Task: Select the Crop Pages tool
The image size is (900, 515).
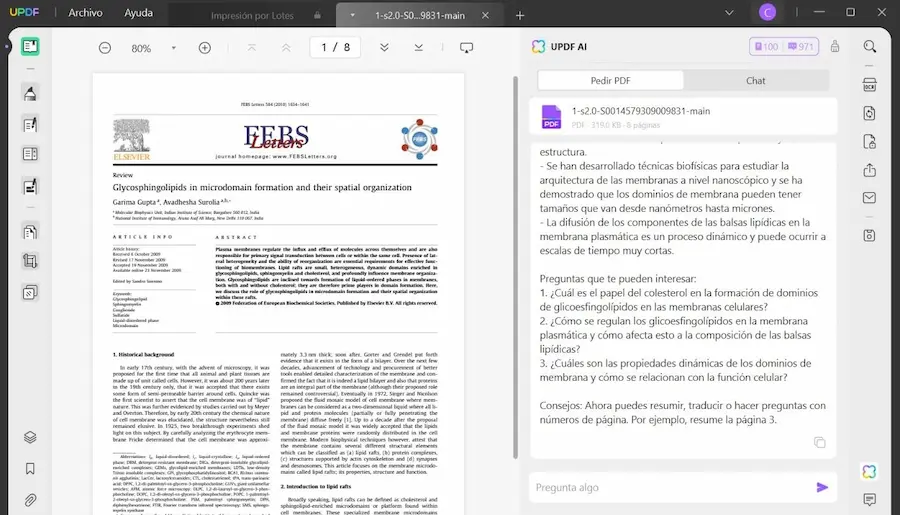Action: [30, 262]
